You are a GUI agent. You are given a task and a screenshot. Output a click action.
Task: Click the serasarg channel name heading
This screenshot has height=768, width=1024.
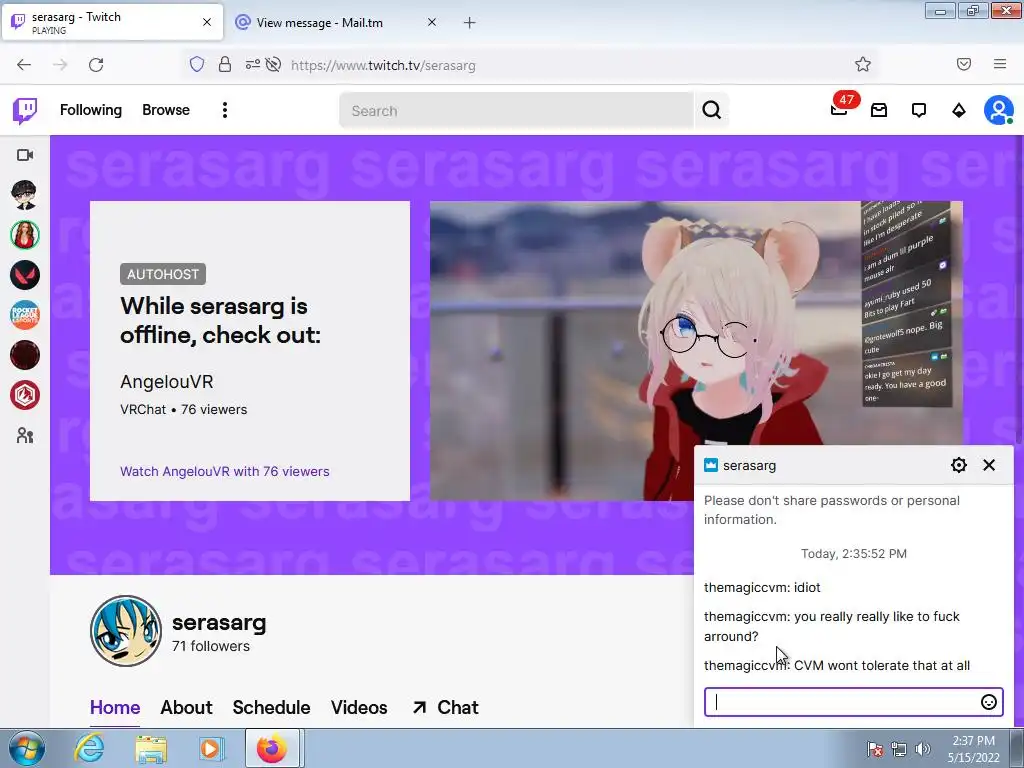(219, 622)
